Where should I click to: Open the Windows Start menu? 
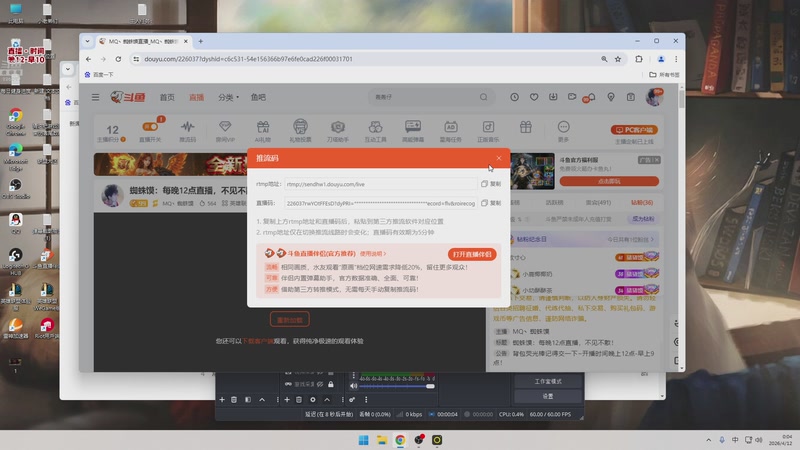pyautogui.click(x=363, y=440)
